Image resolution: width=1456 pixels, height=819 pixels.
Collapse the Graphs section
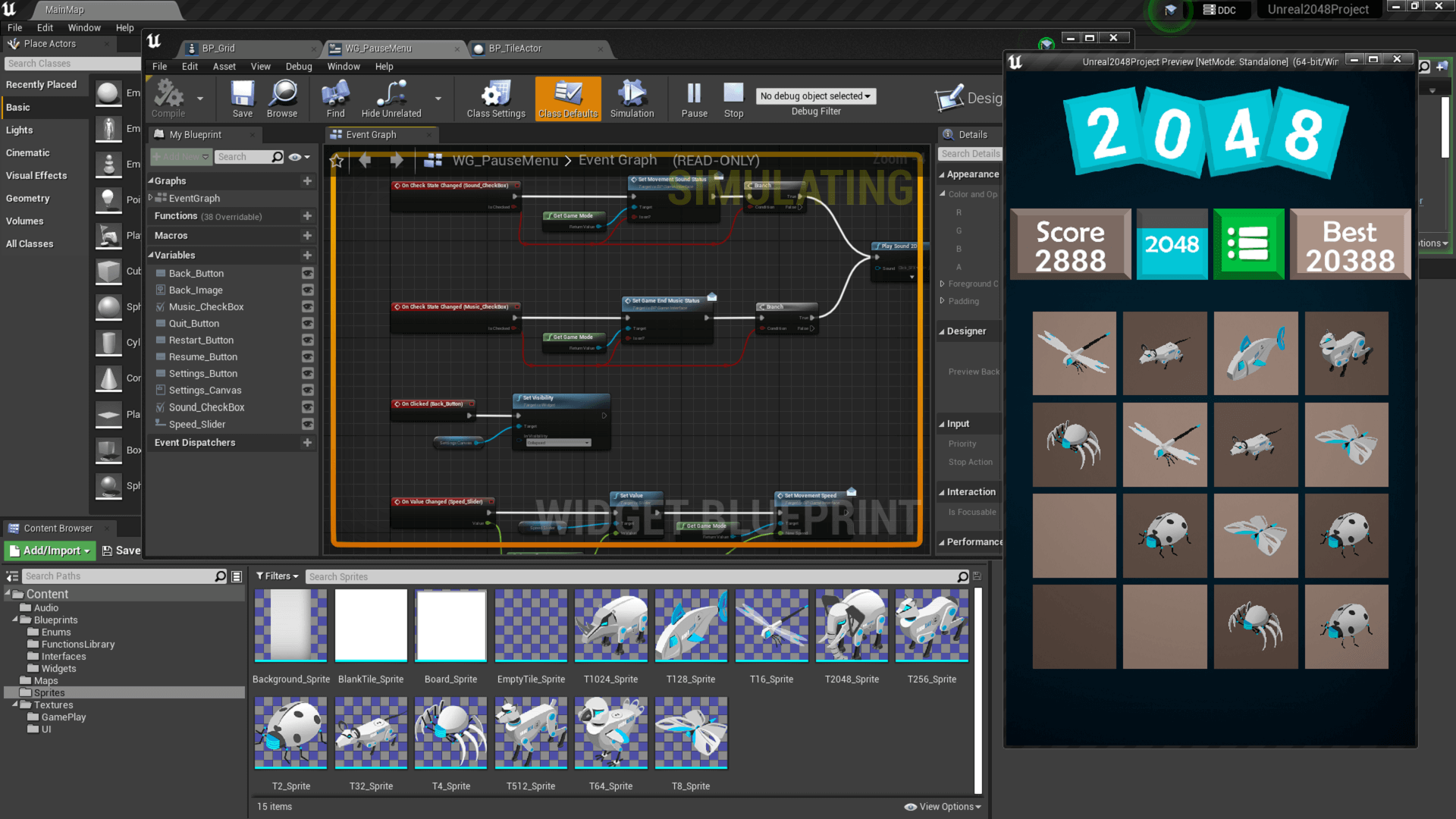[x=151, y=181]
